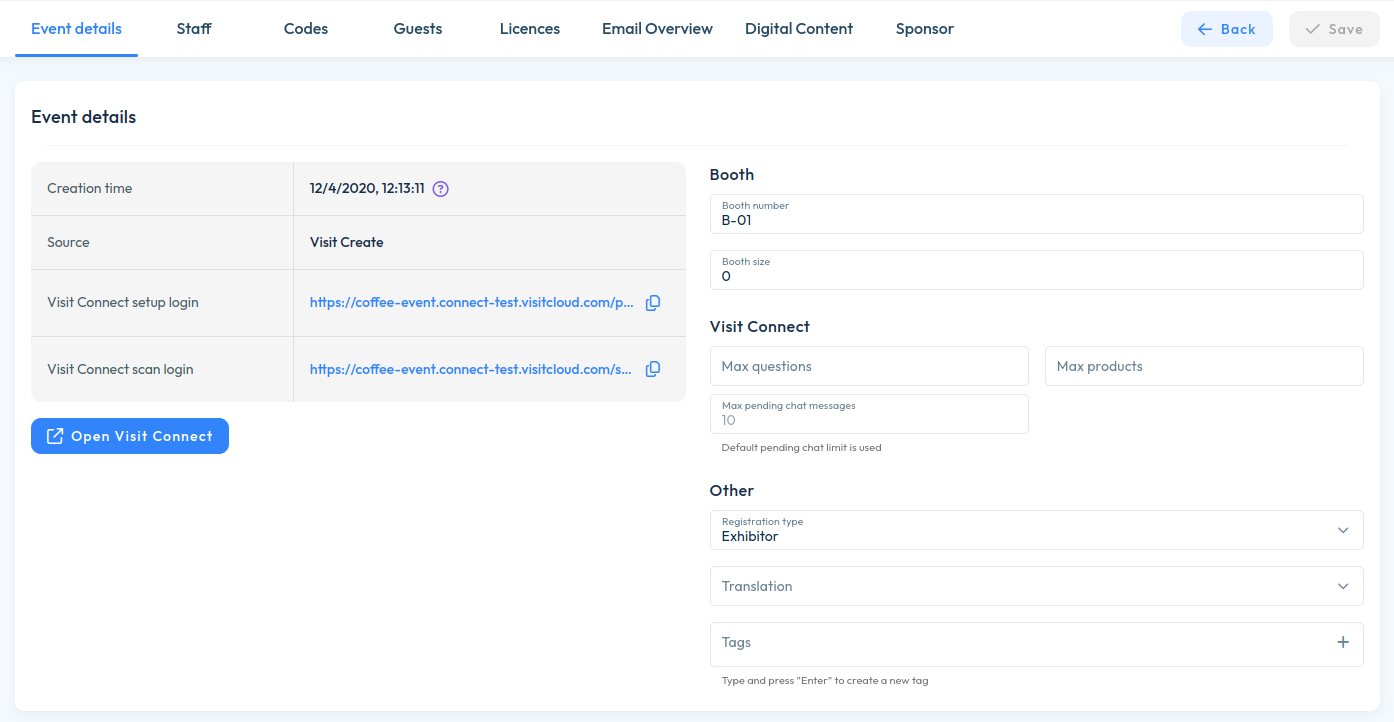
Task: Switch to the Staff tab
Action: pyautogui.click(x=194, y=29)
